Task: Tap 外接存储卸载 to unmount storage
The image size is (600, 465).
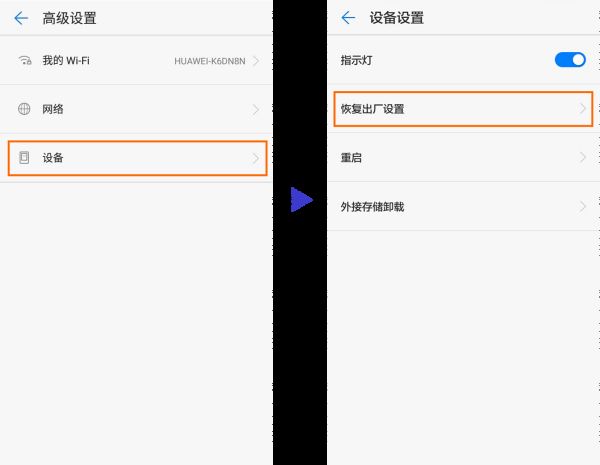Action: tap(373, 206)
